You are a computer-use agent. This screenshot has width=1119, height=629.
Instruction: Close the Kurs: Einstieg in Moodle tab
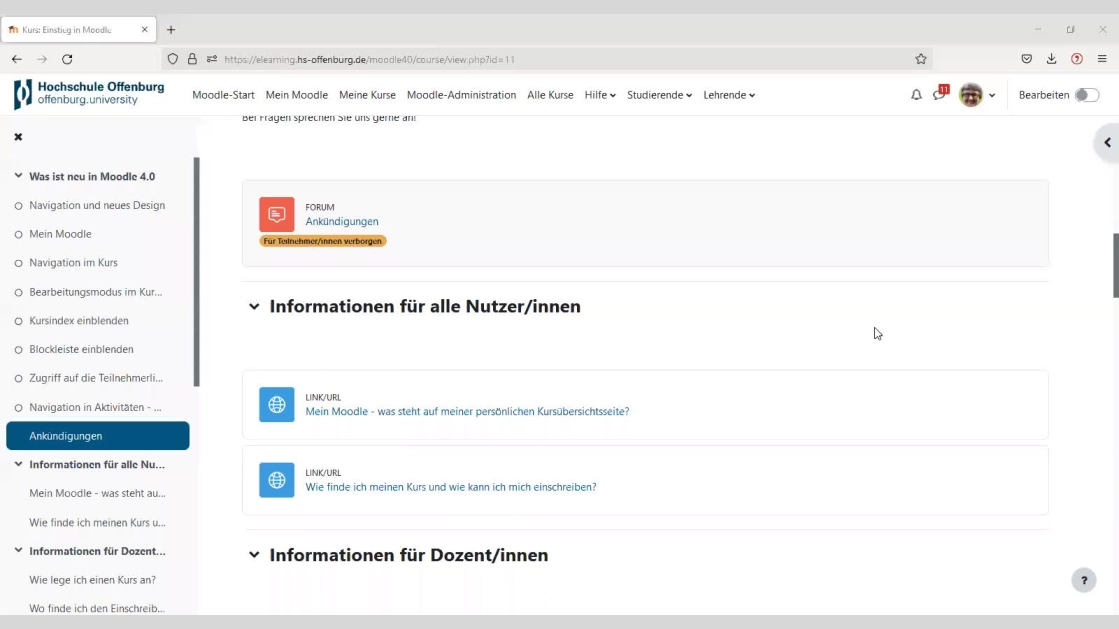coord(145,30)
